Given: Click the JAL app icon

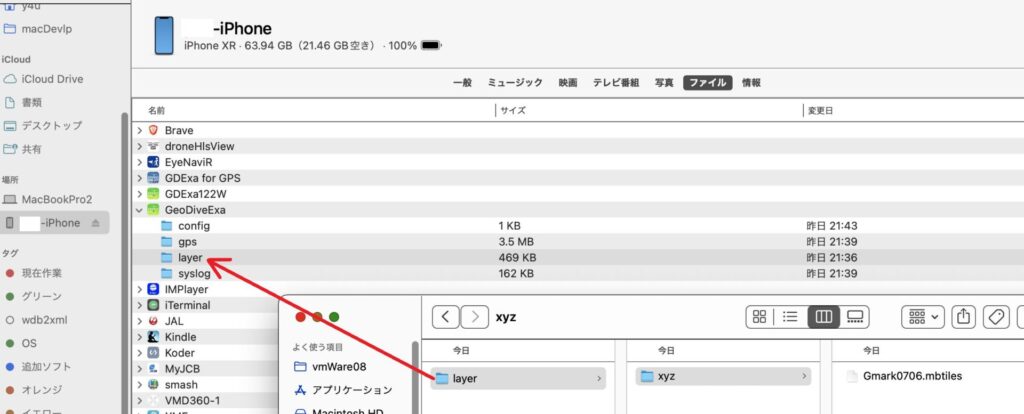Looking at the screenshot, I should [153, 321].
